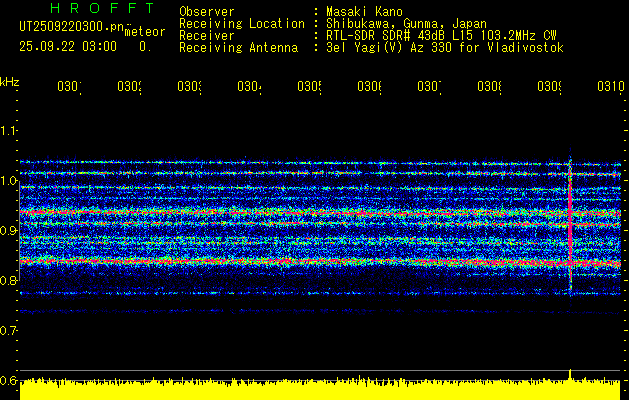Click the 0308 time axis marker
This screenshot has height=400, width=629.
point(489,86)
